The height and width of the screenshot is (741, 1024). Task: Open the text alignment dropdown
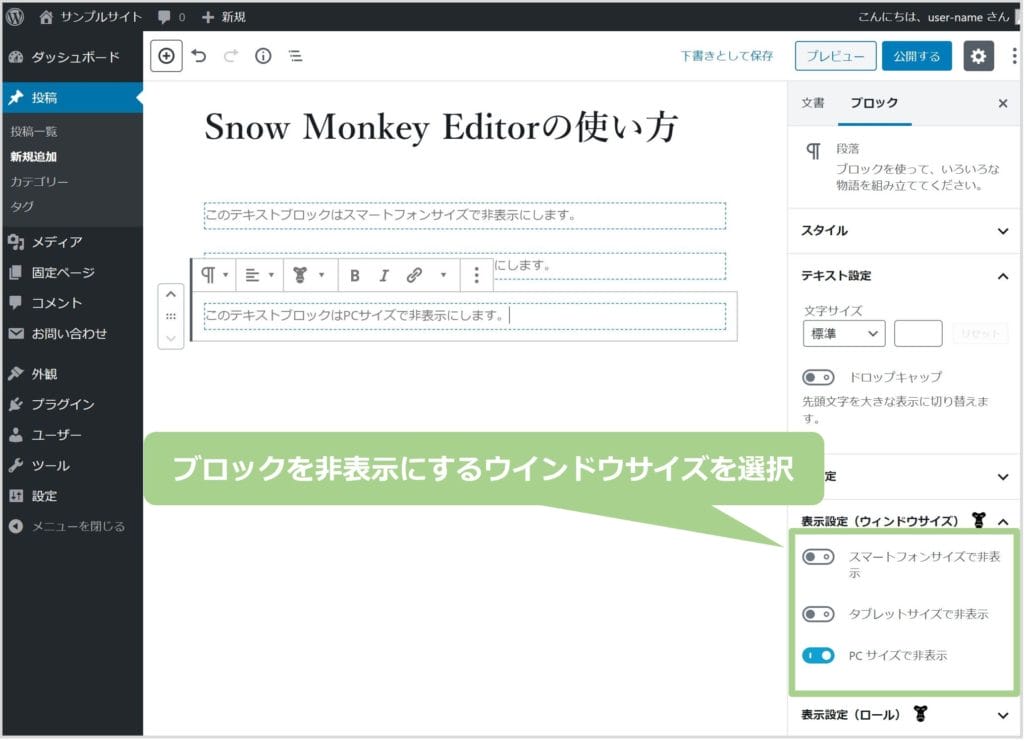pyautogui.click(x=259, y=276)
